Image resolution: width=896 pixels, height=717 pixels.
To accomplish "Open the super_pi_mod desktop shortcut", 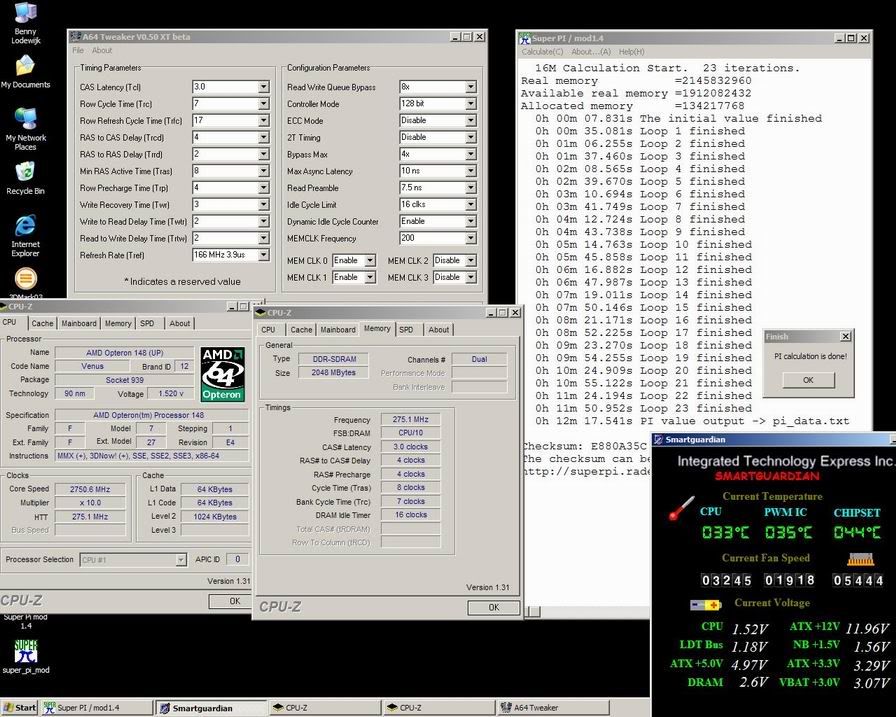I will pos(25,652).
